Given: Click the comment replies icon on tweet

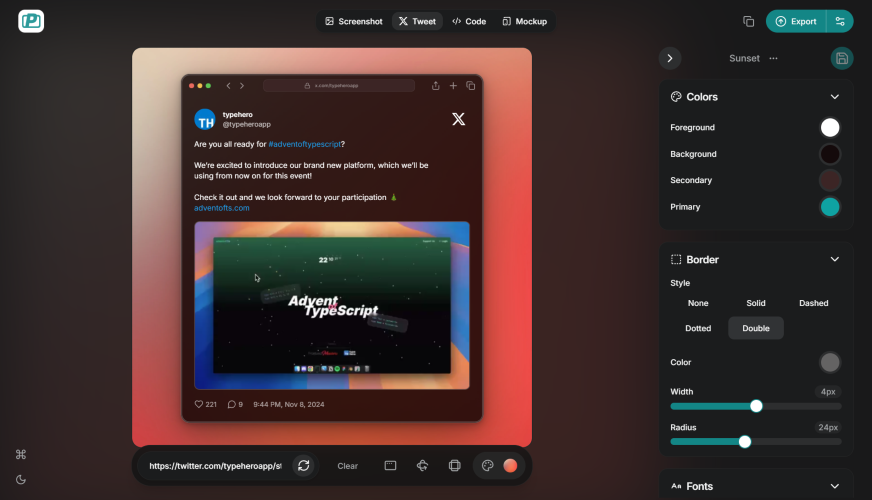Looking at the screenshot, I should pos(231,404).
